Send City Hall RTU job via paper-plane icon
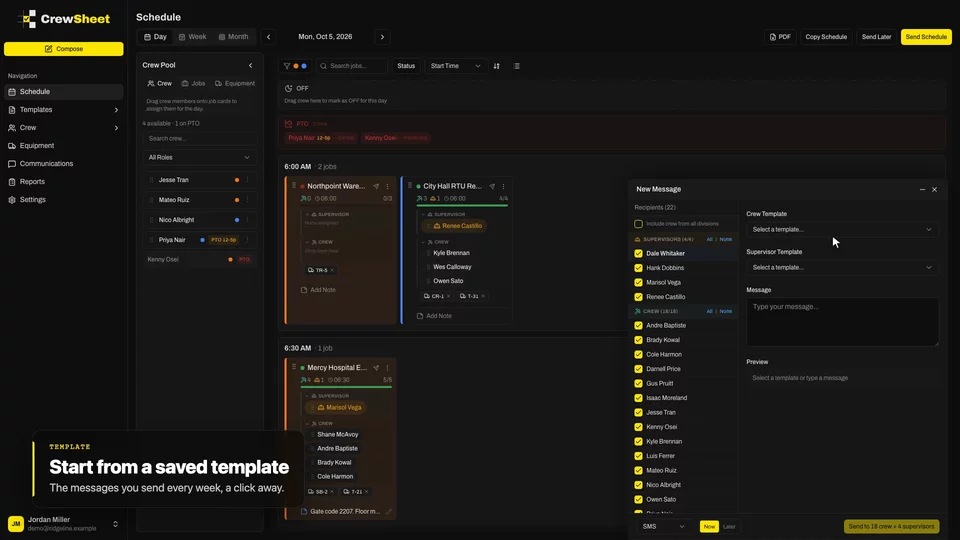Image resolution: width=960 pixels, height=540 pixels. [492, 186]
